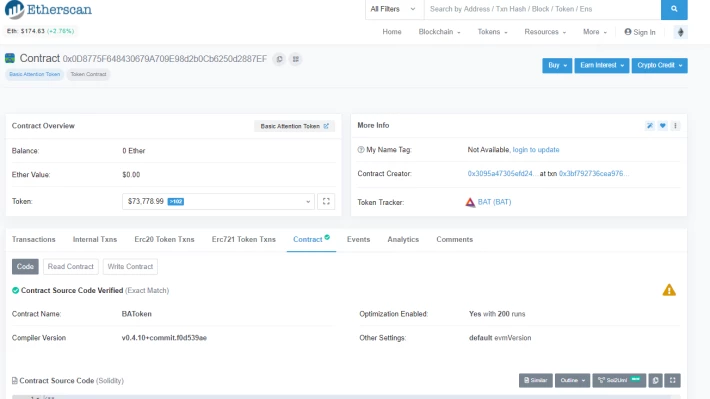
Task: Toggle fullscreen for the source code viewer
Action: (672, 380)
